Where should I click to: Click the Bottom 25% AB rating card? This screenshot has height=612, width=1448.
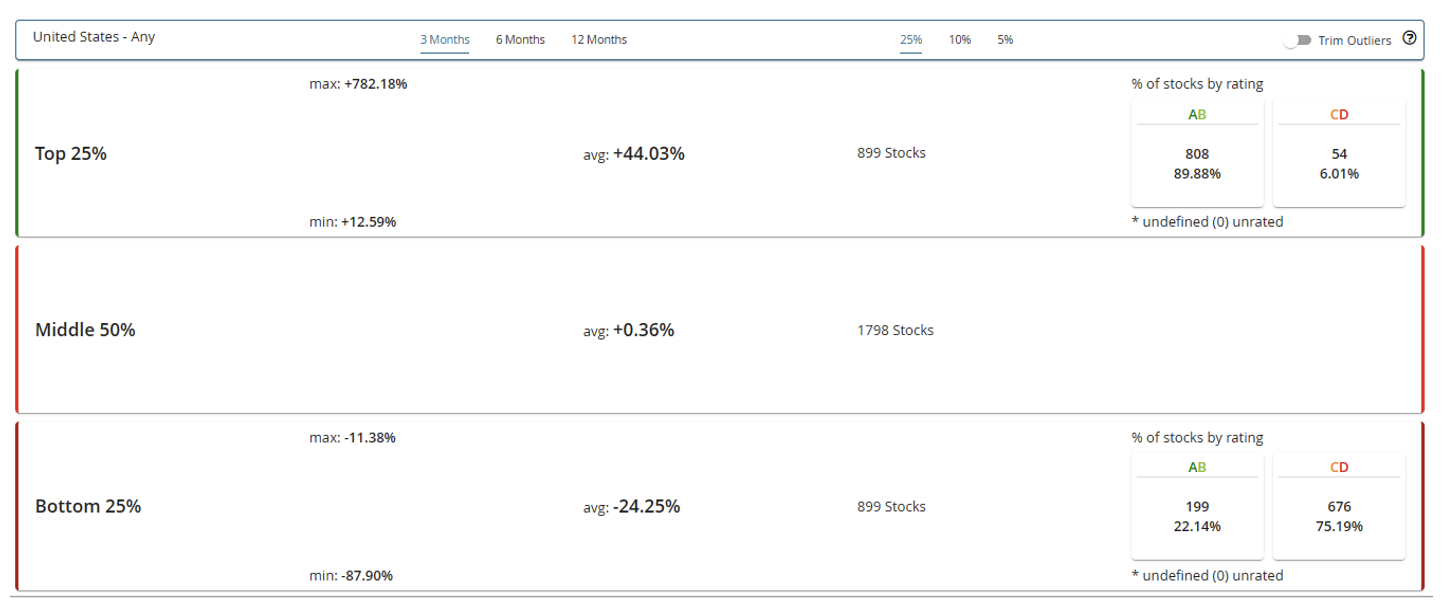pyautogui.click(x=1197, y=507)
